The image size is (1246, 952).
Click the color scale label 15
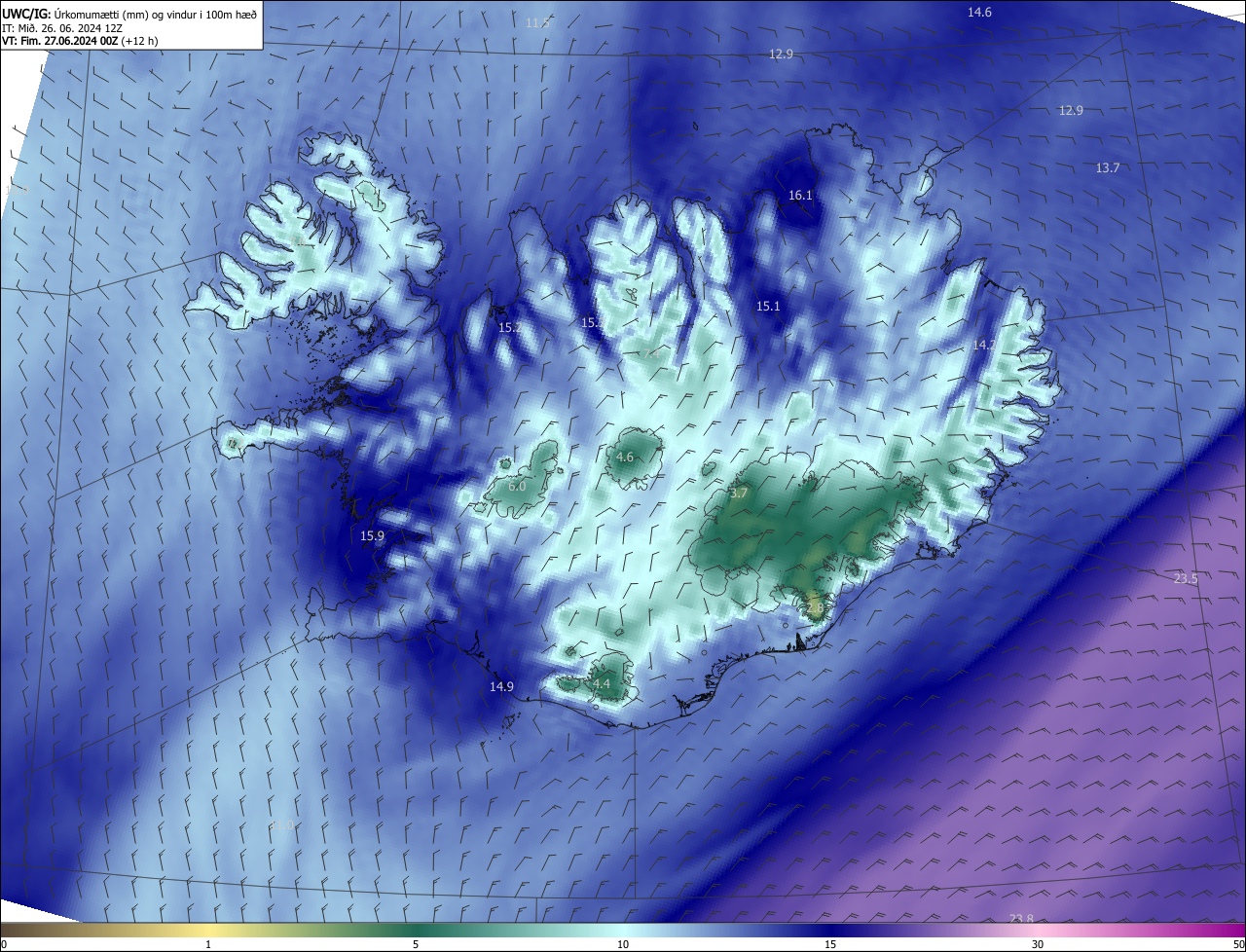(830, 945)
